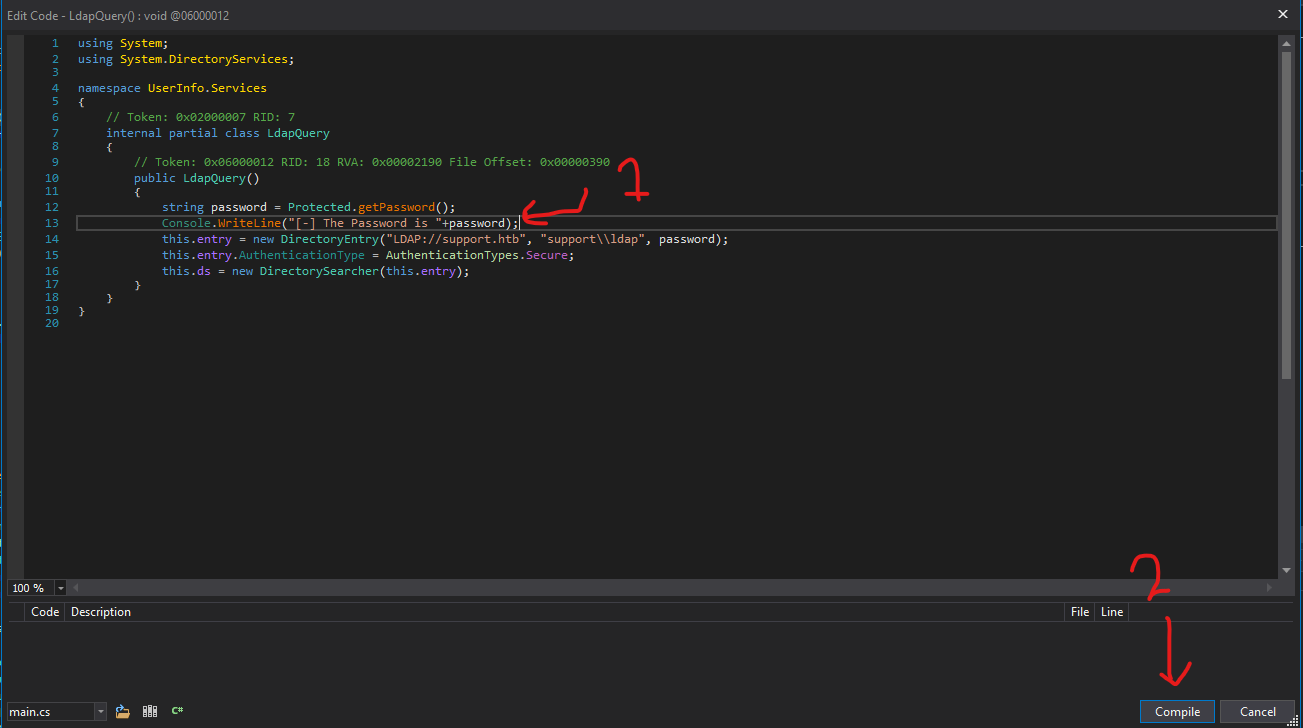Screen dimensions: 1303x728
Task: Click the vertical scrollbar up arrow
Action: [x=1286, y=44]
